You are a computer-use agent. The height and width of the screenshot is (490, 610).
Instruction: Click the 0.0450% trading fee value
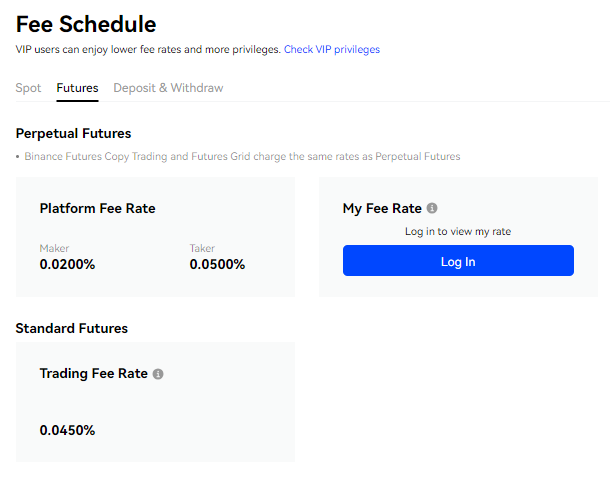[x=67, y=430]
